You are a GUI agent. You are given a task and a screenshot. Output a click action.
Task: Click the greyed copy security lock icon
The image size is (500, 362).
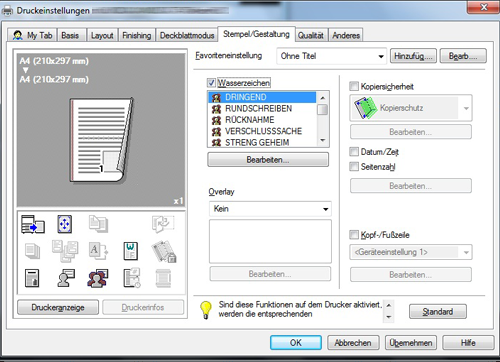pyautogui.click(x=164, y=252)
